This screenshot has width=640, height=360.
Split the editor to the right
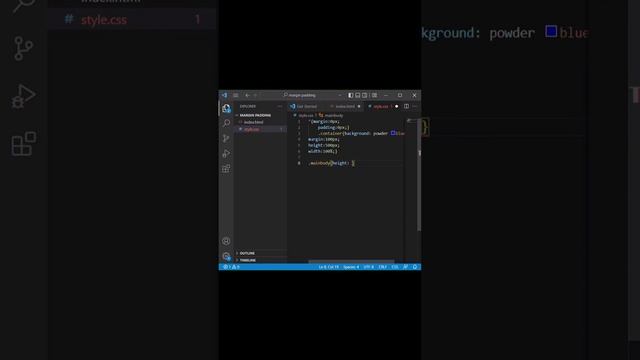(x=407, y=107)
